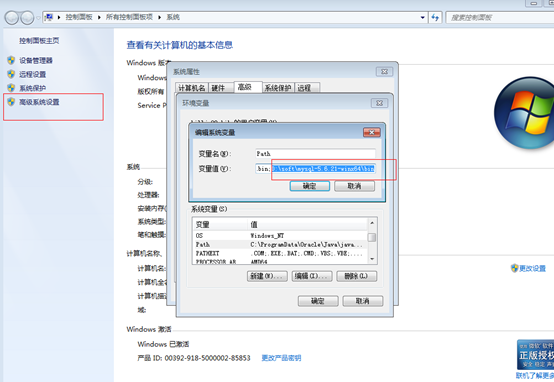Viewport: 554px width, 382px height.
Task: Click shield icon beside 设备管理器
Action: (x=11, y=60)
